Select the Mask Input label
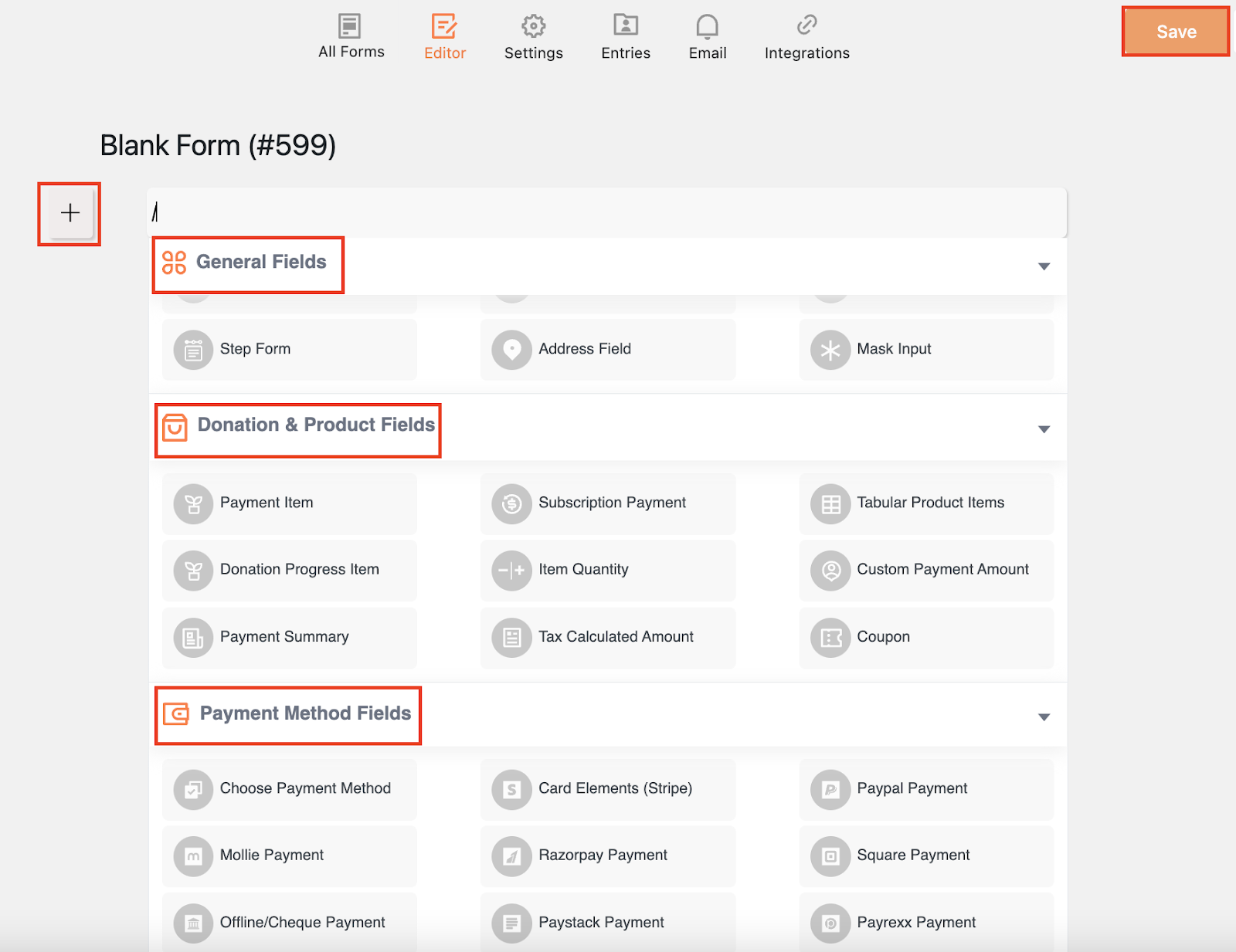The height and width of the screenshot is (952, 1236). pos(894,349)
